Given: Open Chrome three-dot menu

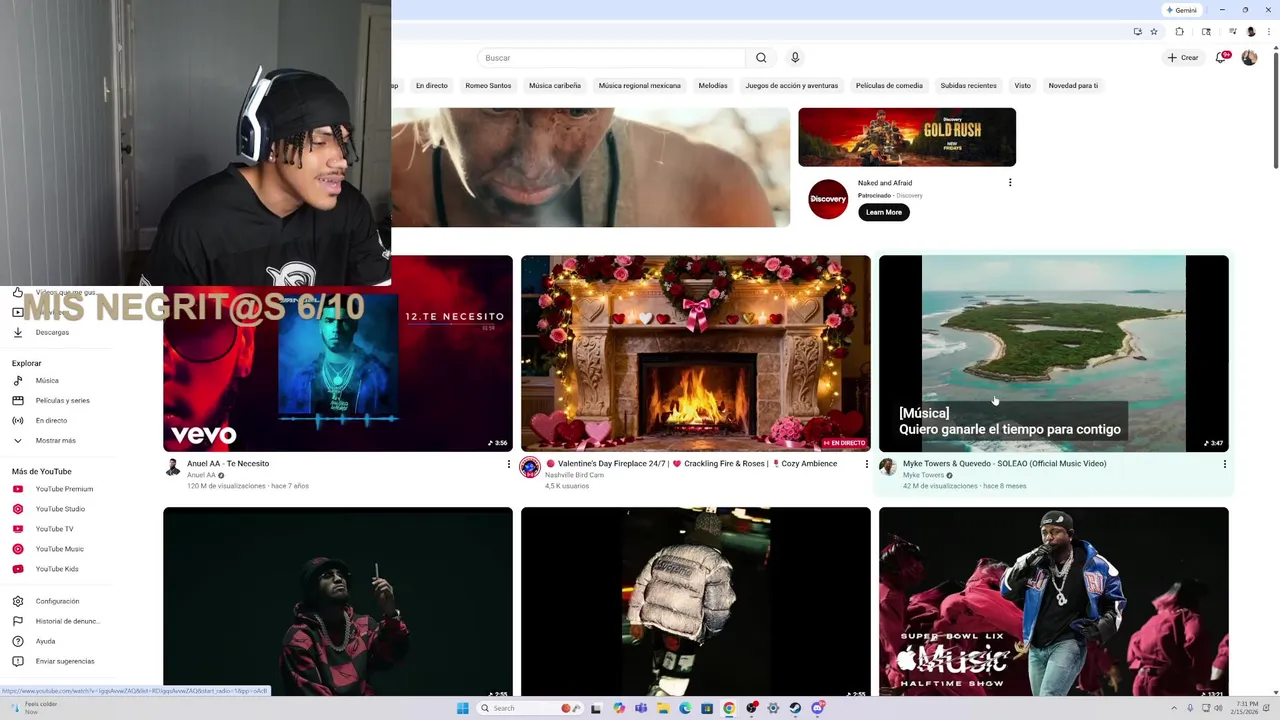Looking at the screenshot, I should coord(1267,32).
